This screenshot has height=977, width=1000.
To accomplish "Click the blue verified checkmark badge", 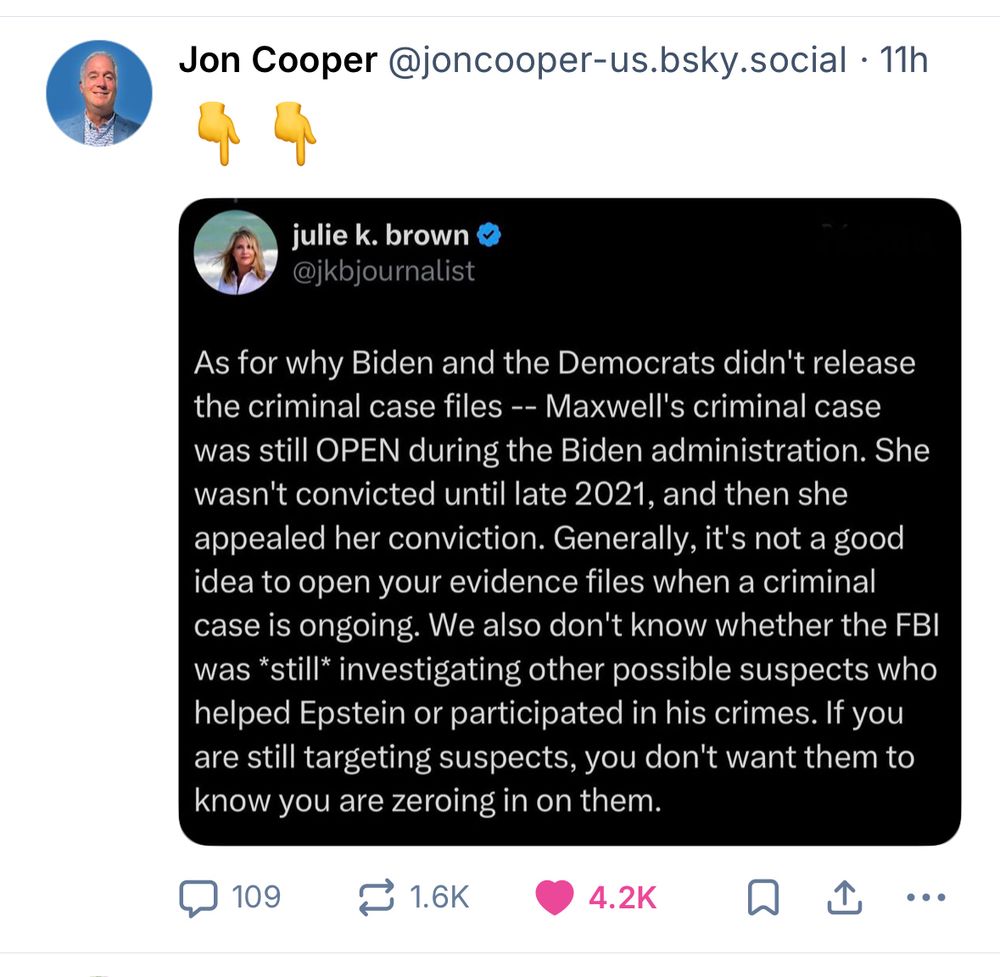I will tap(489, 235).
